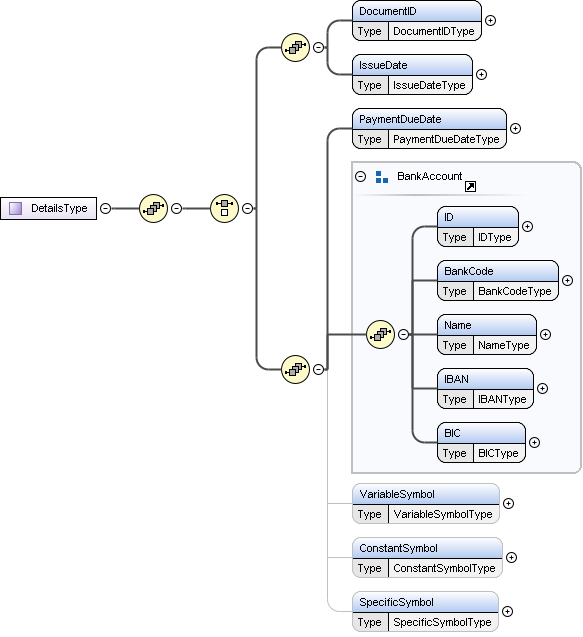Click the purple square icon in DetailsType

(15, 208)
